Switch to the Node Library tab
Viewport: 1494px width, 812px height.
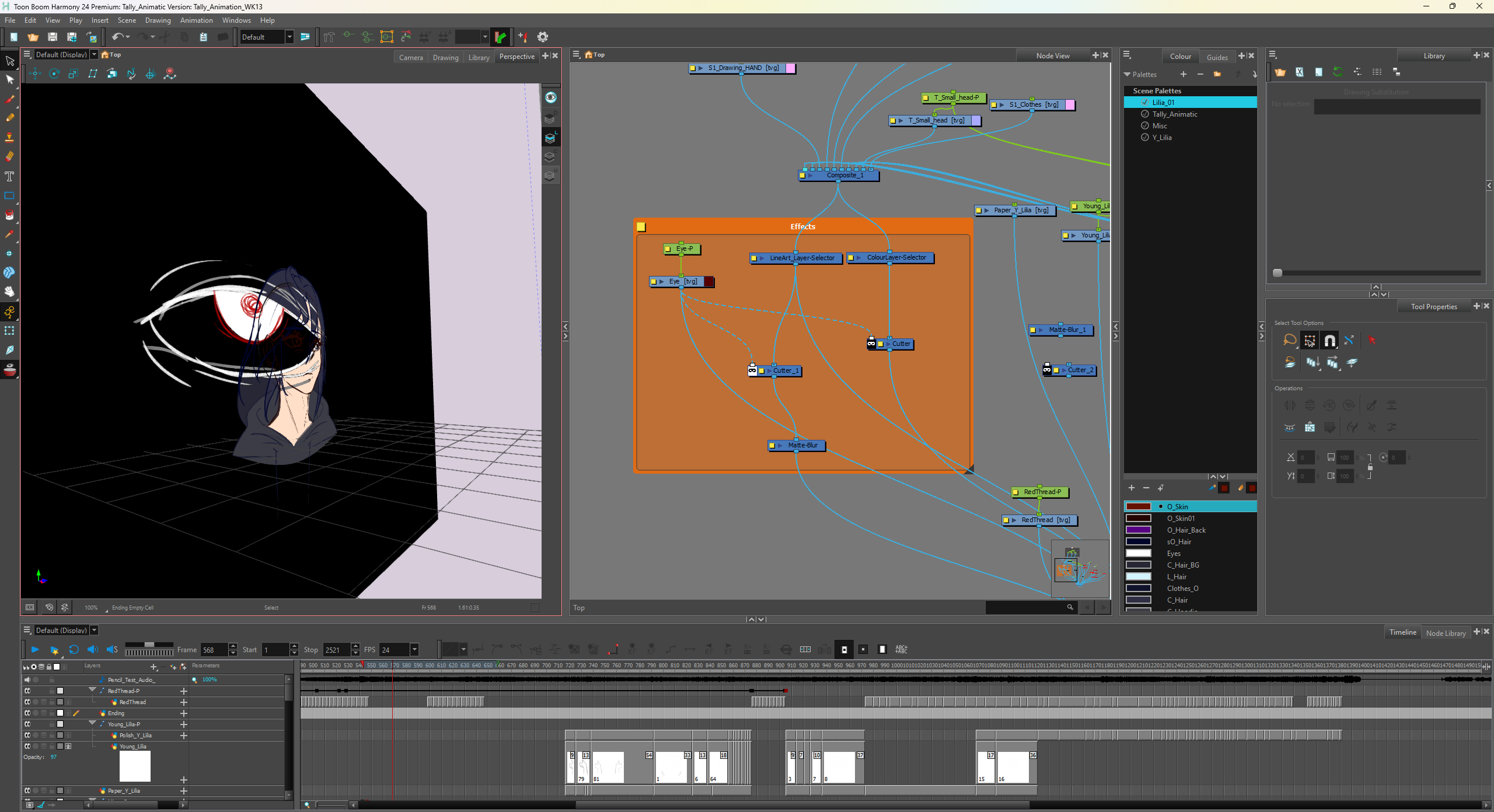pos(1446,633)
